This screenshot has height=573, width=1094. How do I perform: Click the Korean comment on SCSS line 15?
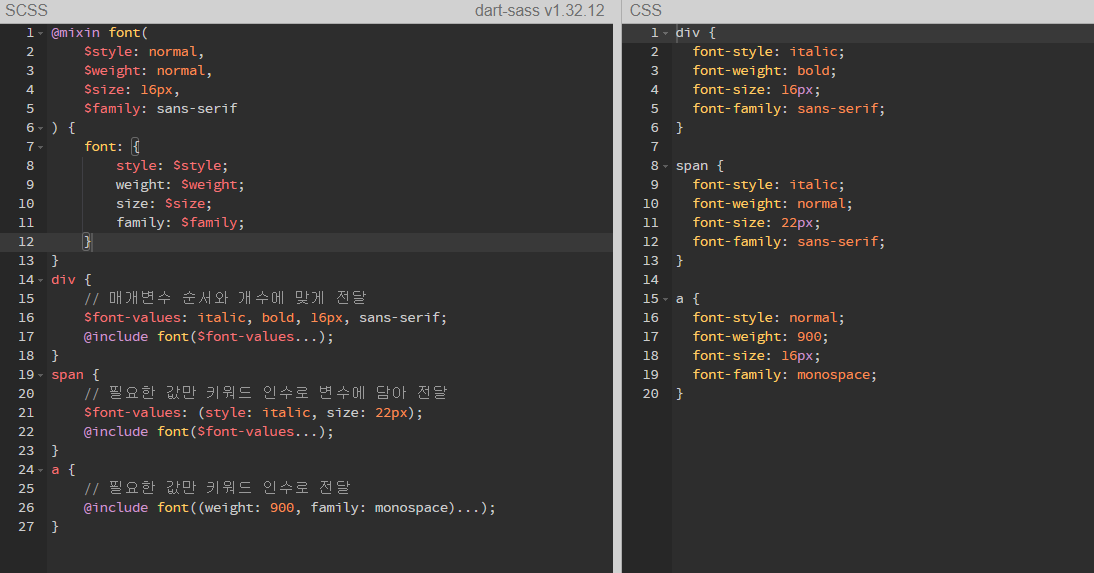[x=225, y=299]
